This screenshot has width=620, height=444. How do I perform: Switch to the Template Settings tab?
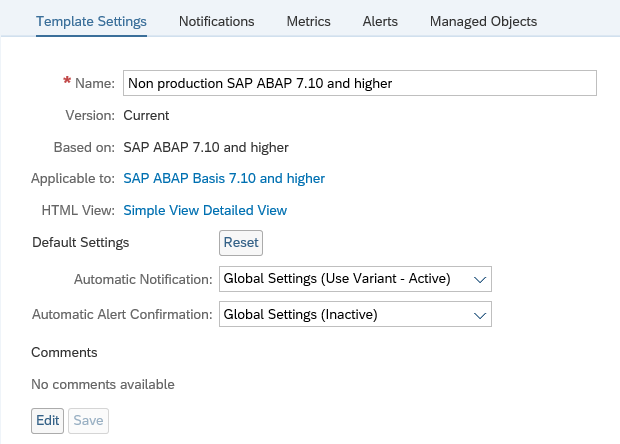tap(91, 21)
